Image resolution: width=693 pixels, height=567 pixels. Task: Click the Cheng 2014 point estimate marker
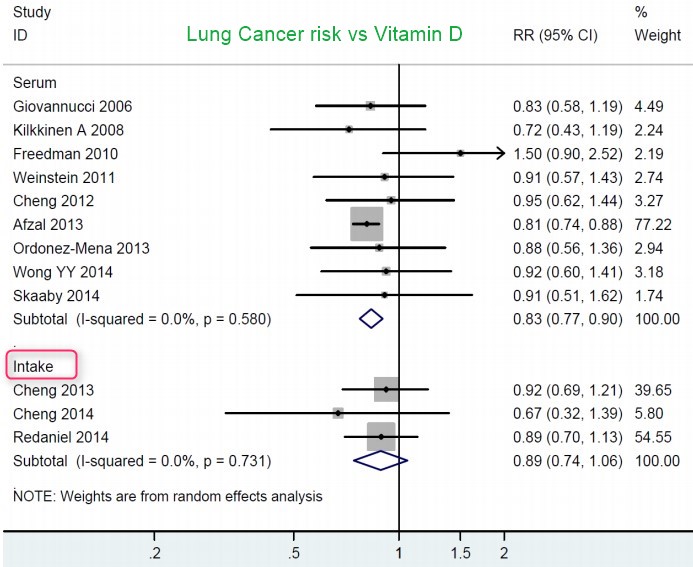pyautogui.click(x=338, y=413)
